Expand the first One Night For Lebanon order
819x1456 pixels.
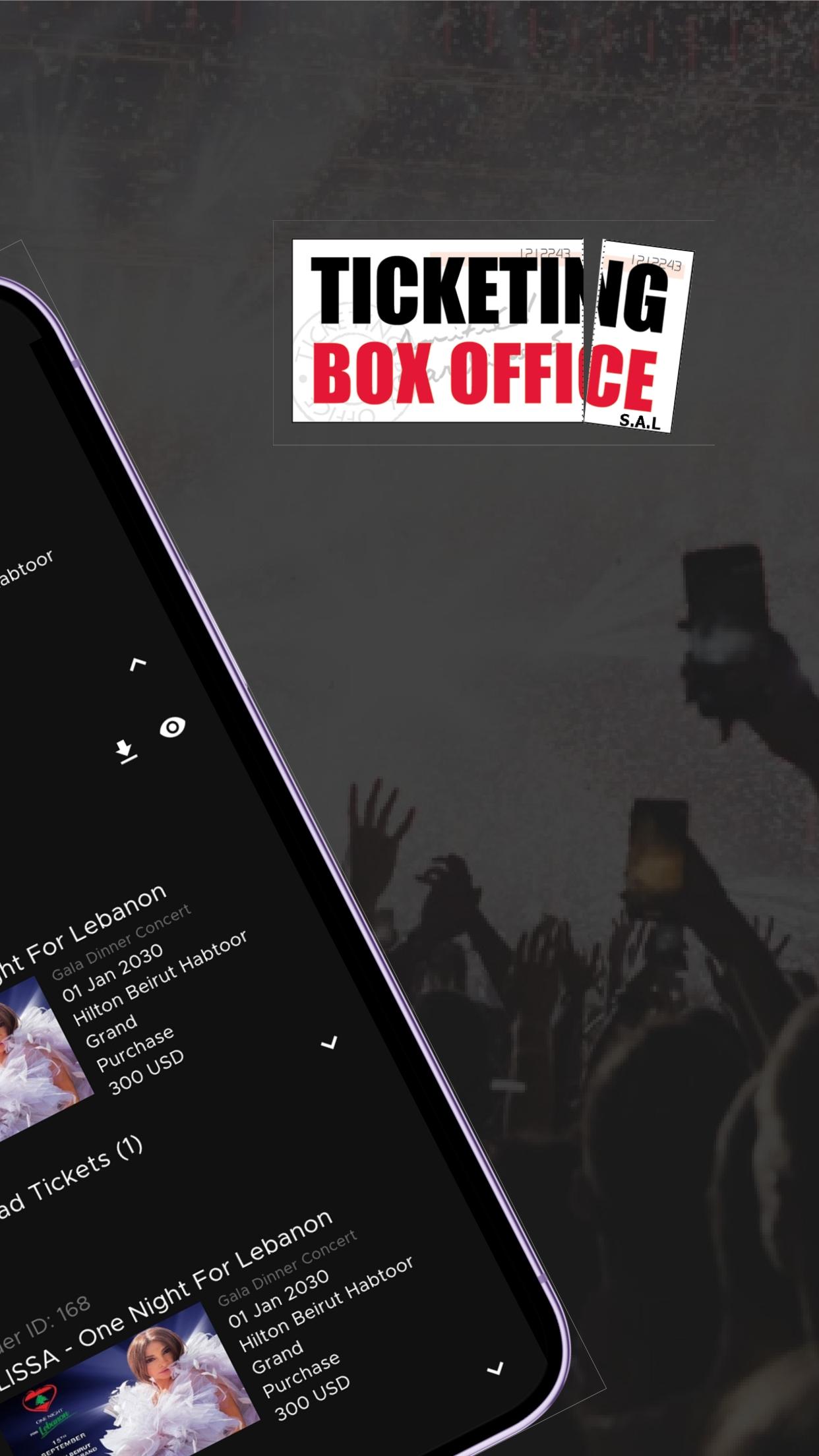[x=329, y=1043]
